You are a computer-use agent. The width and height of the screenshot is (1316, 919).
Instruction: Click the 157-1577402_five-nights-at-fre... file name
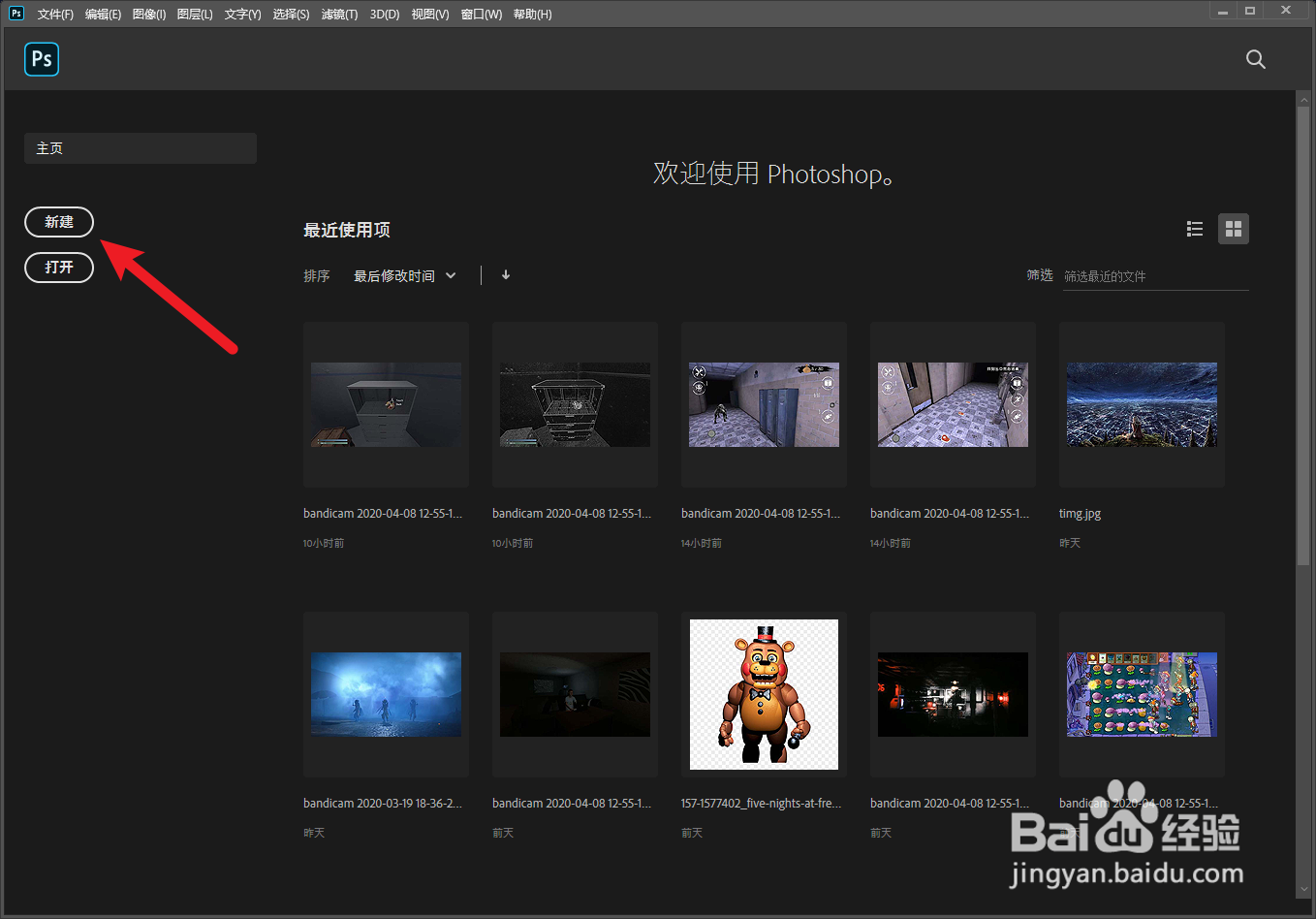(x=761, y=804)
